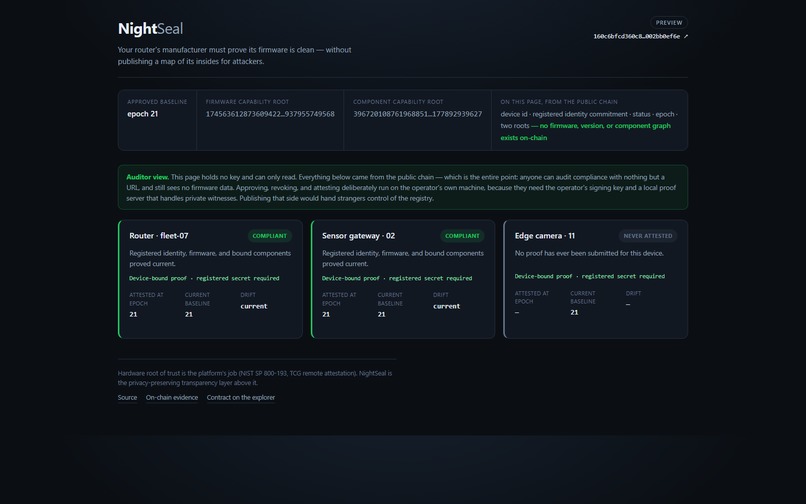
Task: Click the approved baseline value epoch 21
Action: click(x=143, y=114)
